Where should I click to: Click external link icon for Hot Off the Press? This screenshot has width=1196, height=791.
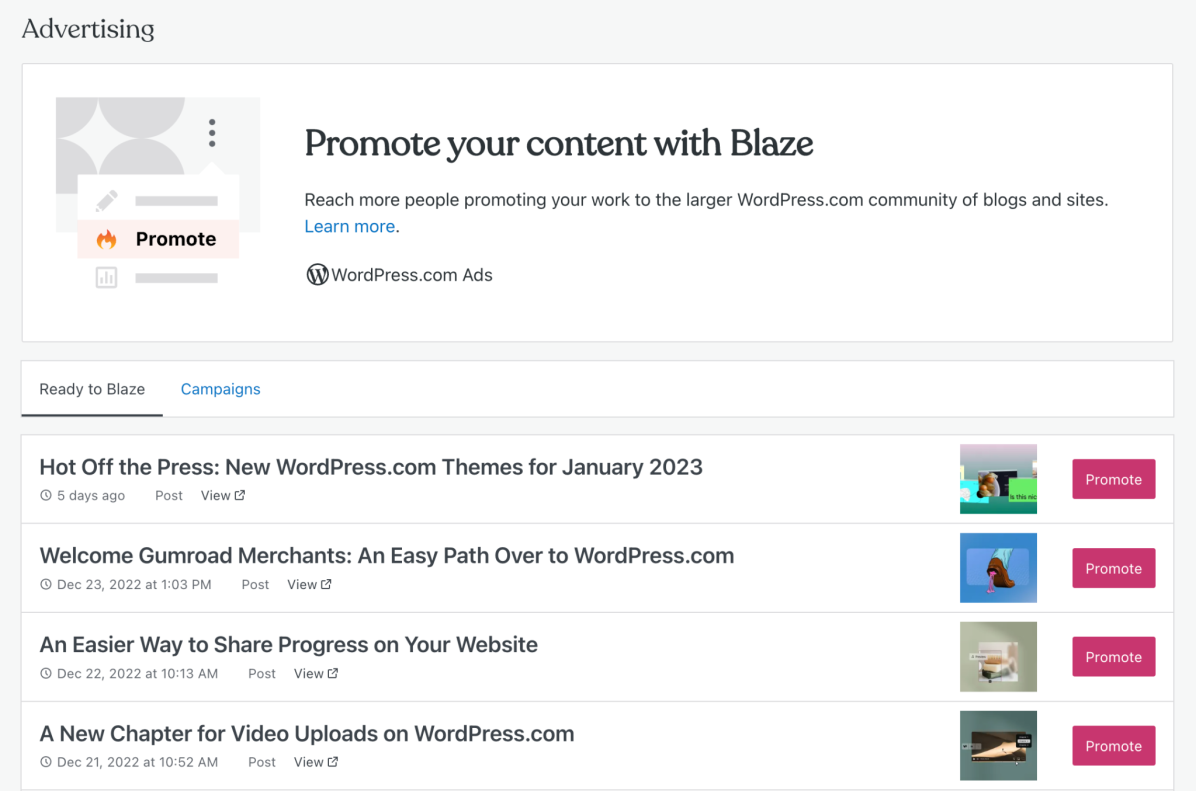pyautogui.click(x=240, y=496)
